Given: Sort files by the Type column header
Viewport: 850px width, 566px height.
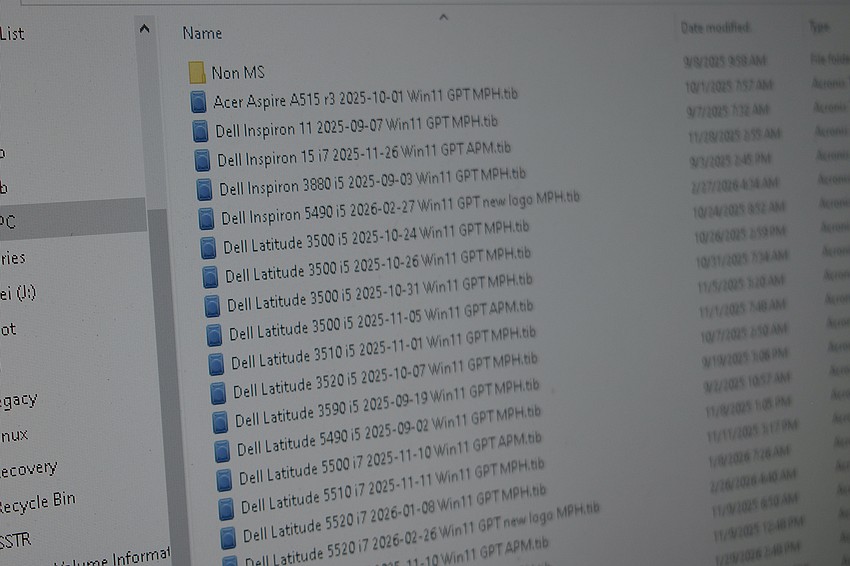Looking at the screenshot, I should [819, 26].
